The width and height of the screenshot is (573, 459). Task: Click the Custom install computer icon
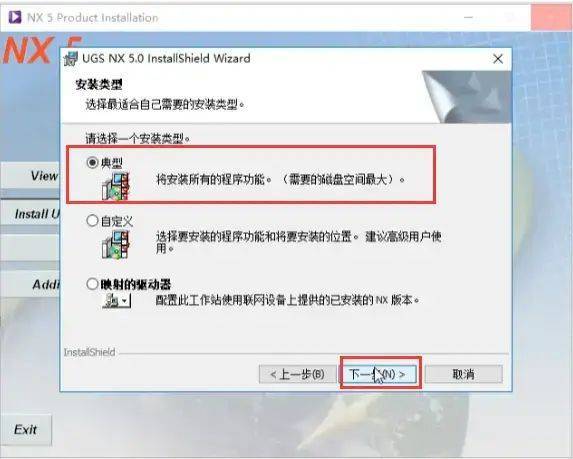click(x=116, y=245)
